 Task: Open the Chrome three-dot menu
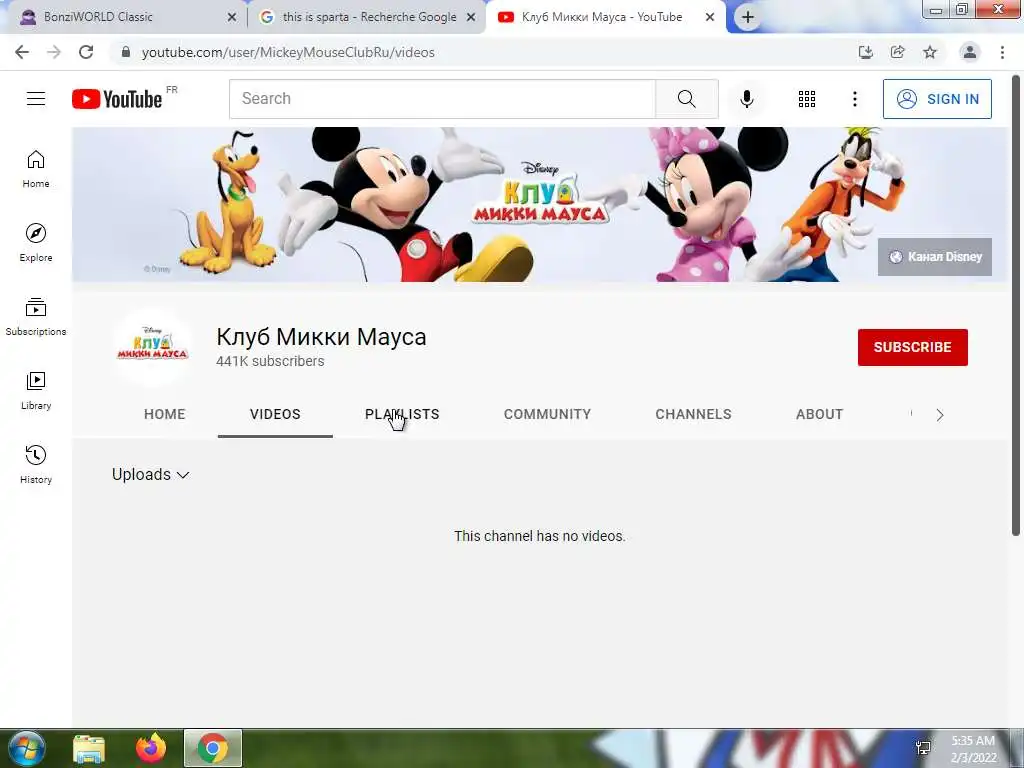pyautogui.click(x=1002, y=52)
